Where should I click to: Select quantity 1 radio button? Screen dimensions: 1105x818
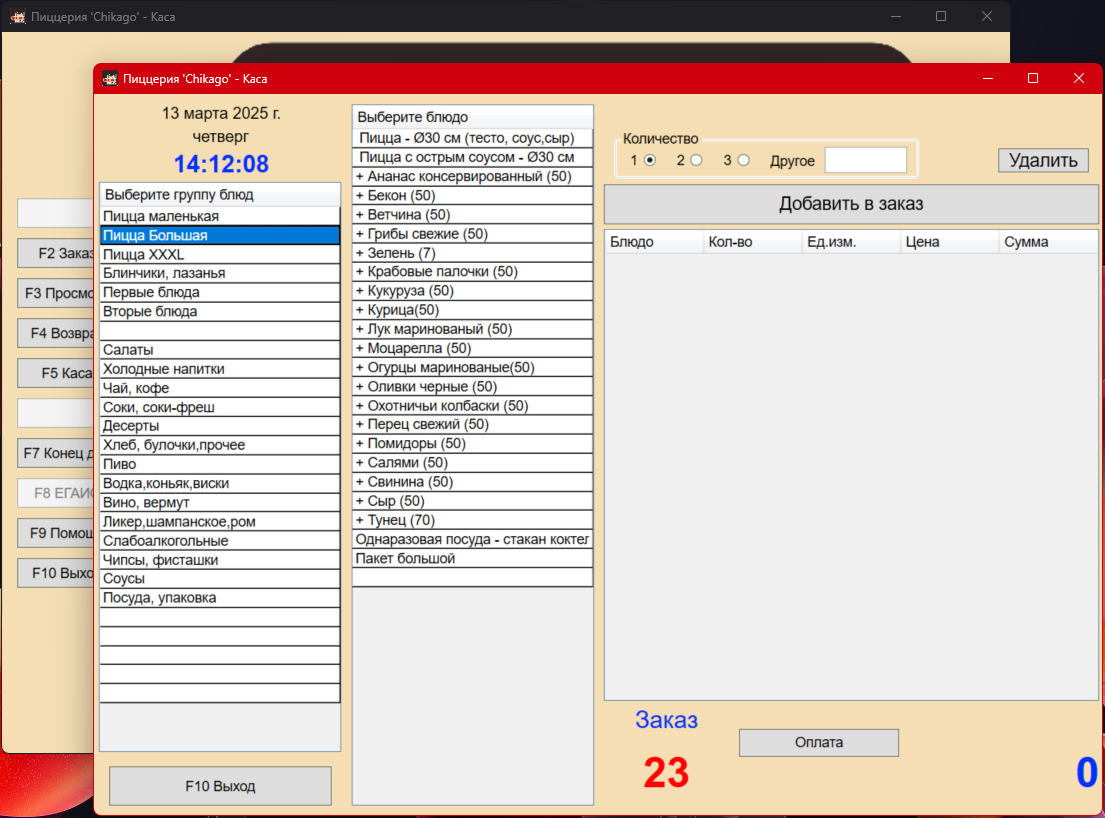(x=650, y=161)
